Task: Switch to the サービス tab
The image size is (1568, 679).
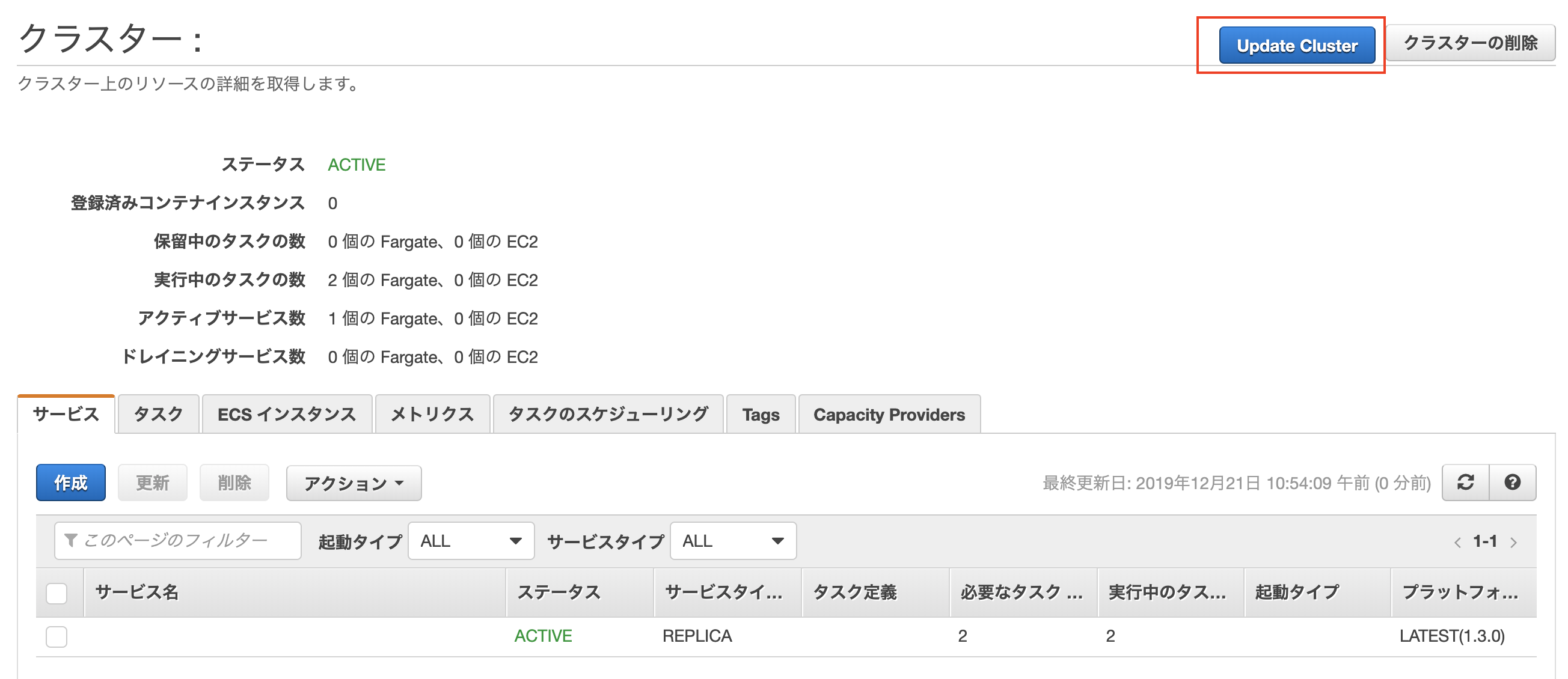Action: pos(66,415)
